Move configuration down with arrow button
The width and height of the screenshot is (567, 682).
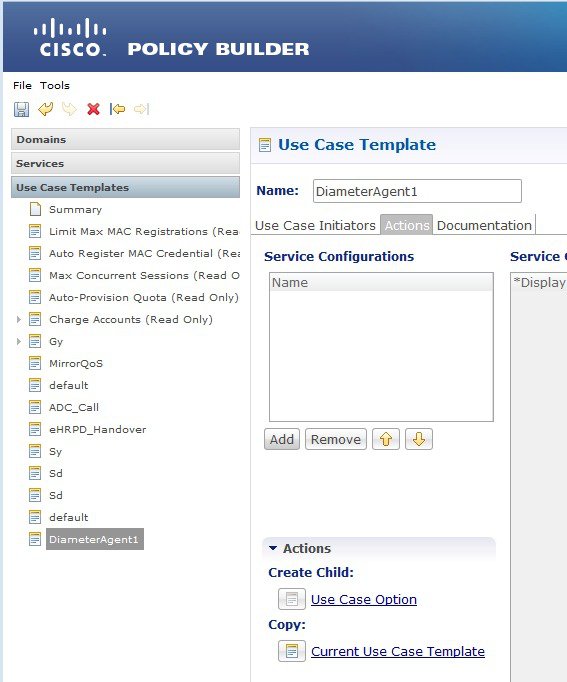pos(419,439)
